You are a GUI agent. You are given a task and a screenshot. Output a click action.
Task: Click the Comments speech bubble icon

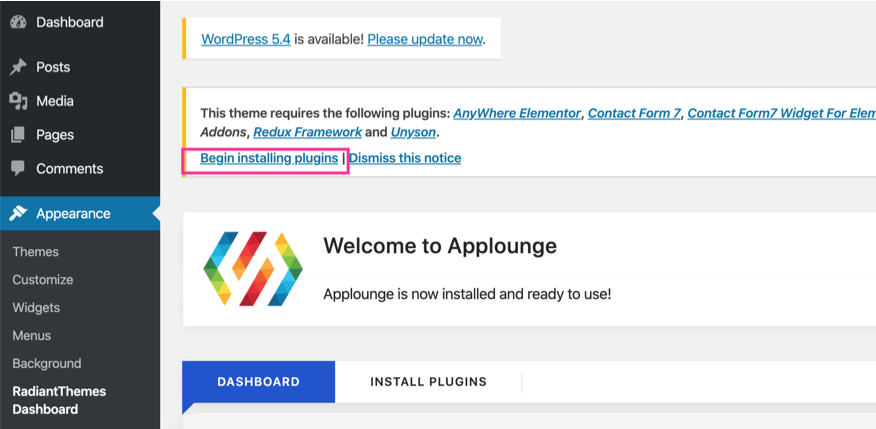tap(18, 169)
